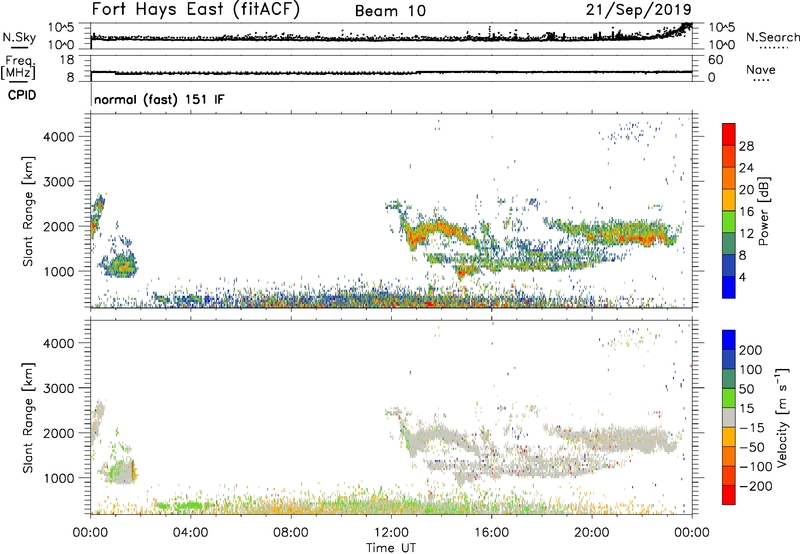Select the 'CPID' row label
800x554 pixels.
pyautogui.click(x=22, y=95)
